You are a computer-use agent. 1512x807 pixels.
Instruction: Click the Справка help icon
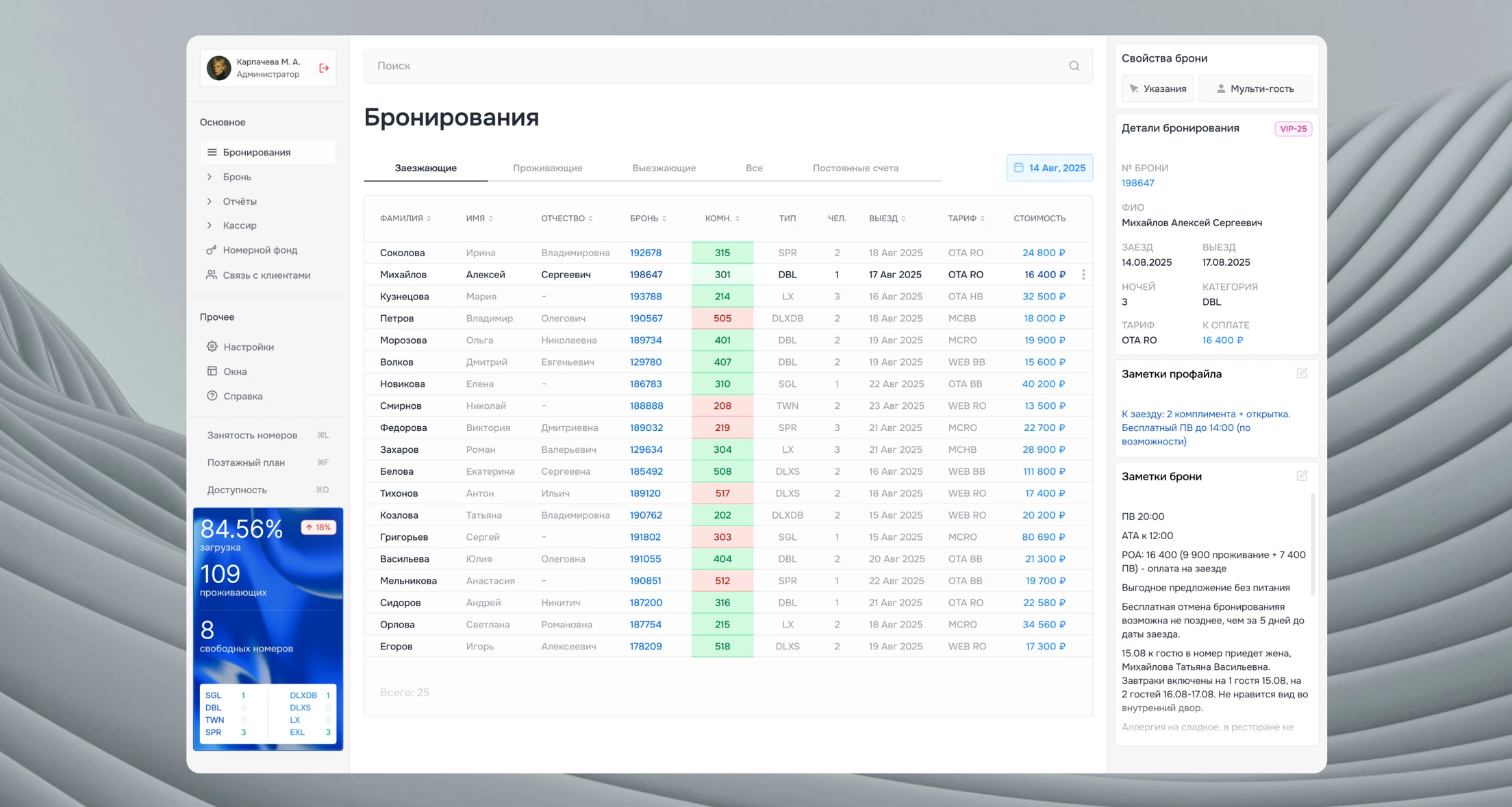212,396
